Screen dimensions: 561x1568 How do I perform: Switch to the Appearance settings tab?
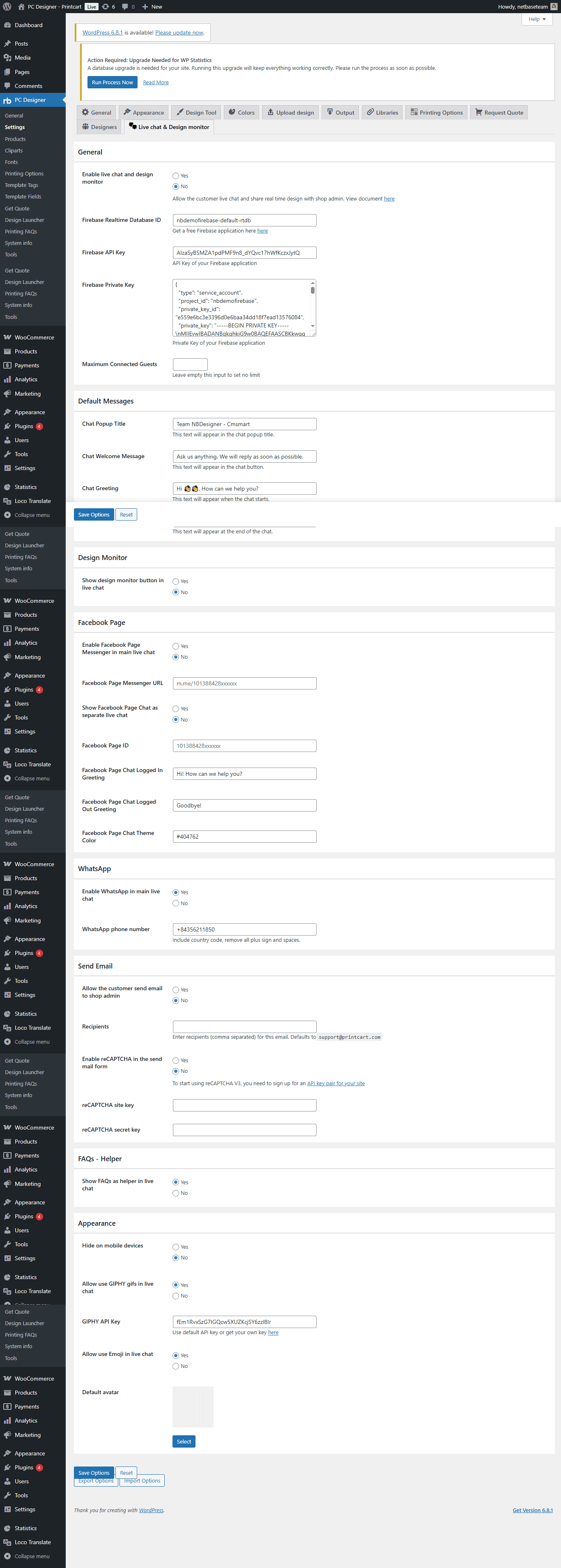coord(144,112)
